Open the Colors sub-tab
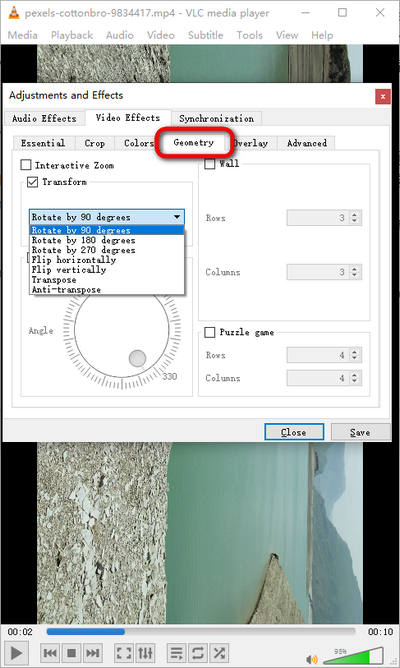The width and height of the screenshot is (400, 668). tap(138, 143)
